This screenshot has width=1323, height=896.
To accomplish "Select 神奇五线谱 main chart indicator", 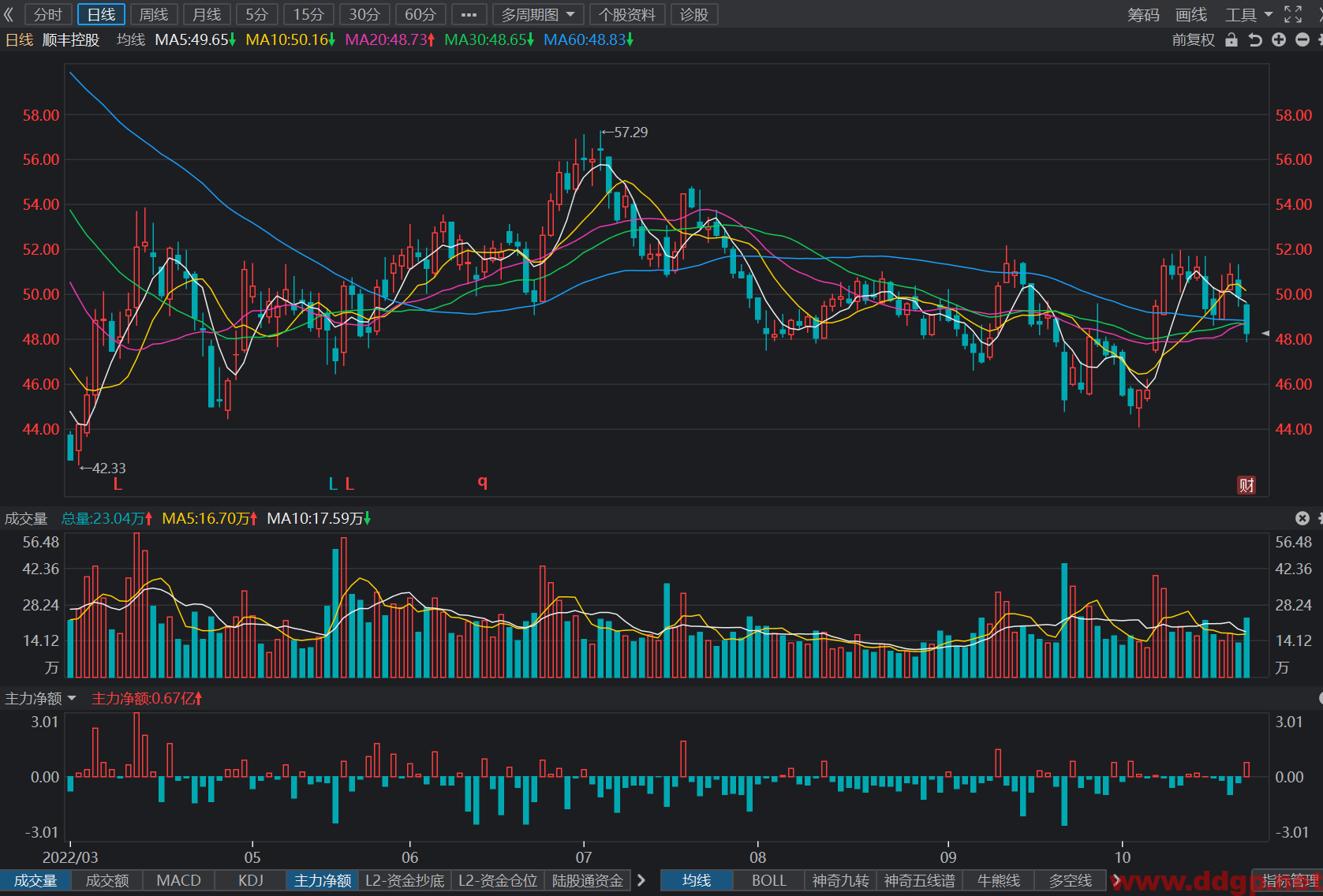I will [x=920, y=880].
